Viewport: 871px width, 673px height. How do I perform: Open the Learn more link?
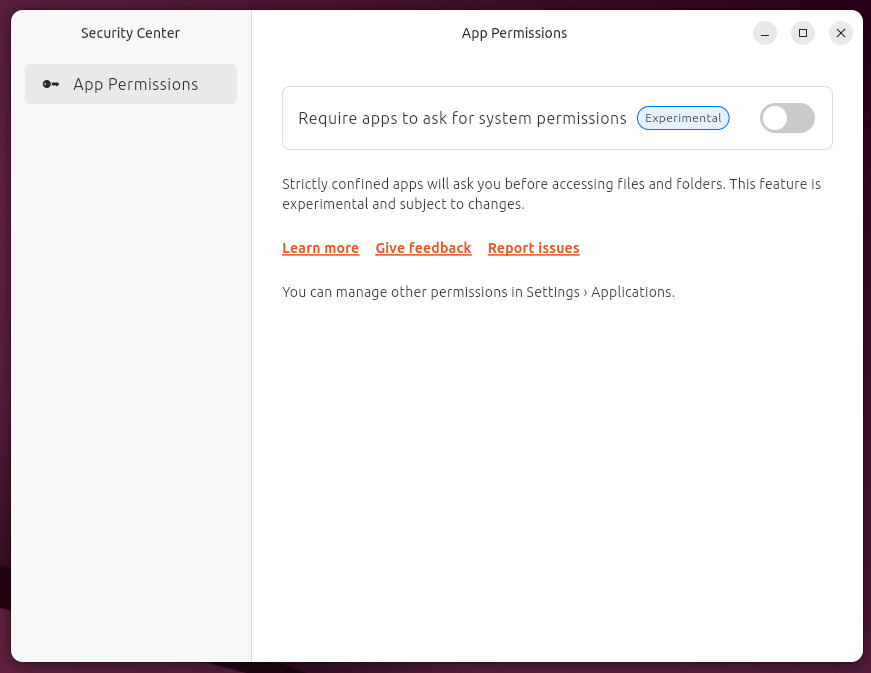320,248
